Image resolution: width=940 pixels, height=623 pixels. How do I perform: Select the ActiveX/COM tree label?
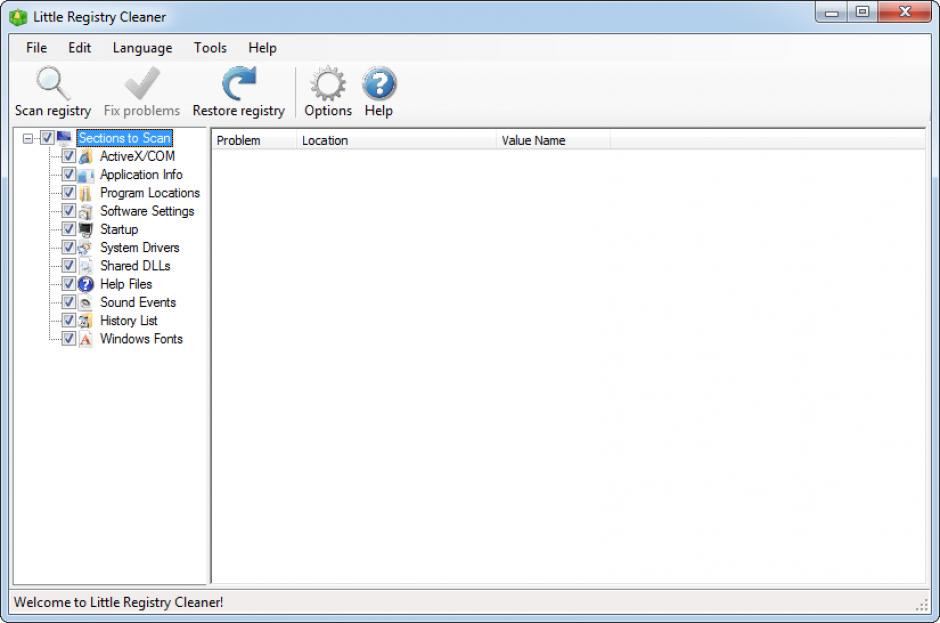click(137, 156)
